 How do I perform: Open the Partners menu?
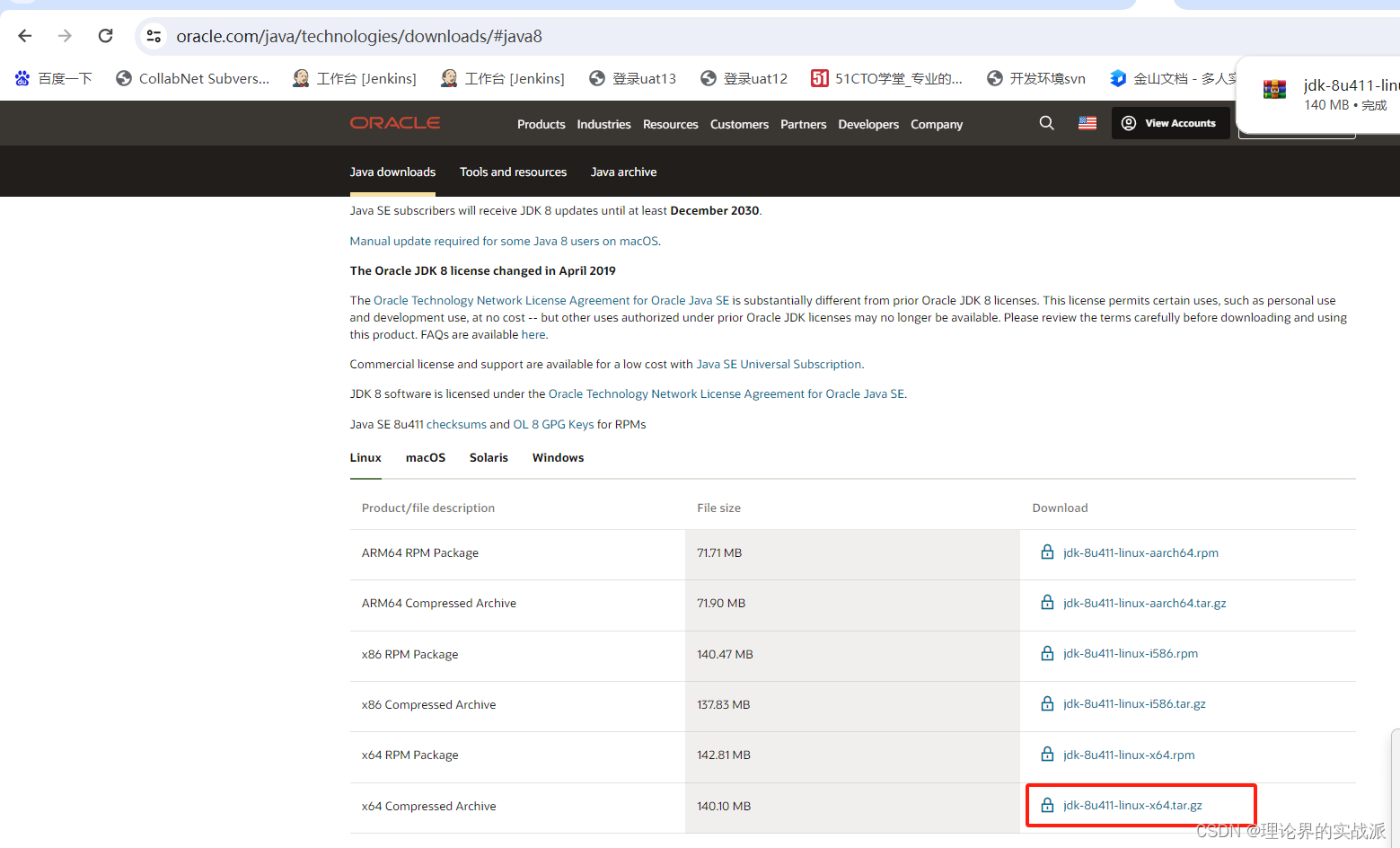click(803, 124)
